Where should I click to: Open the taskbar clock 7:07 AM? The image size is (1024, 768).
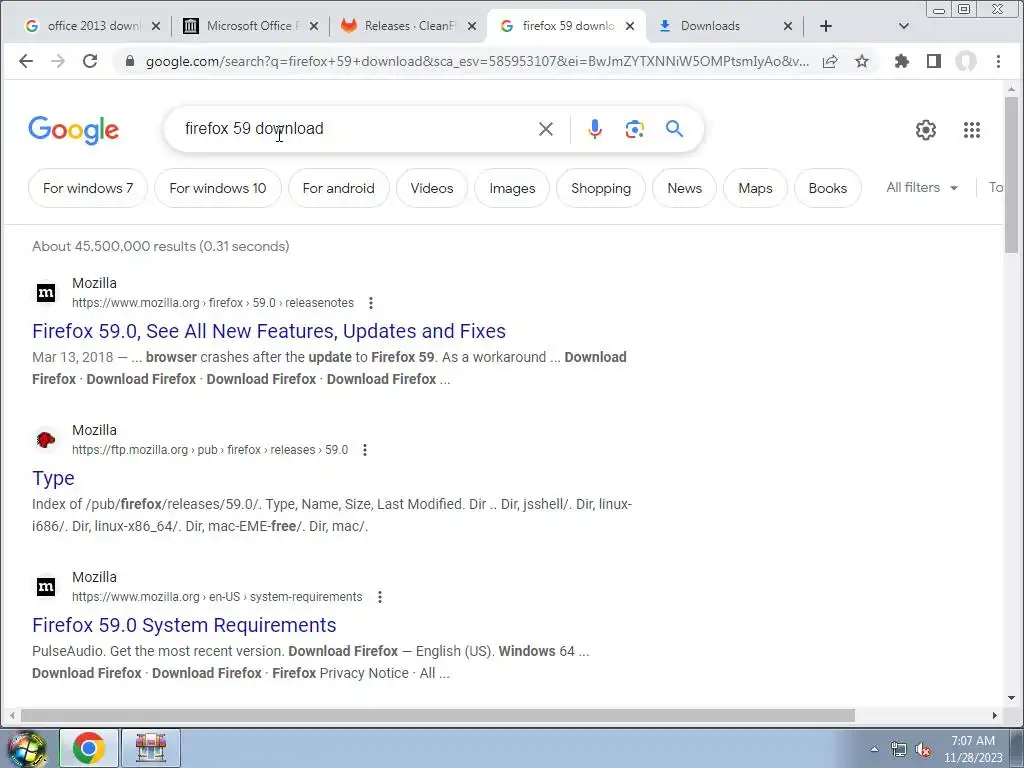click(973, 749)
